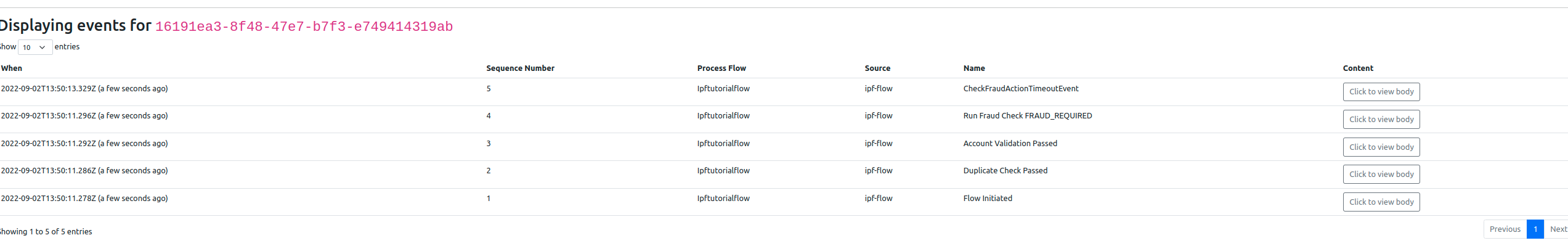Click timestamp of sequence number 5 row
Image resolution: width=1568 pixels, height=251 pixels.
tap(84, 89)
